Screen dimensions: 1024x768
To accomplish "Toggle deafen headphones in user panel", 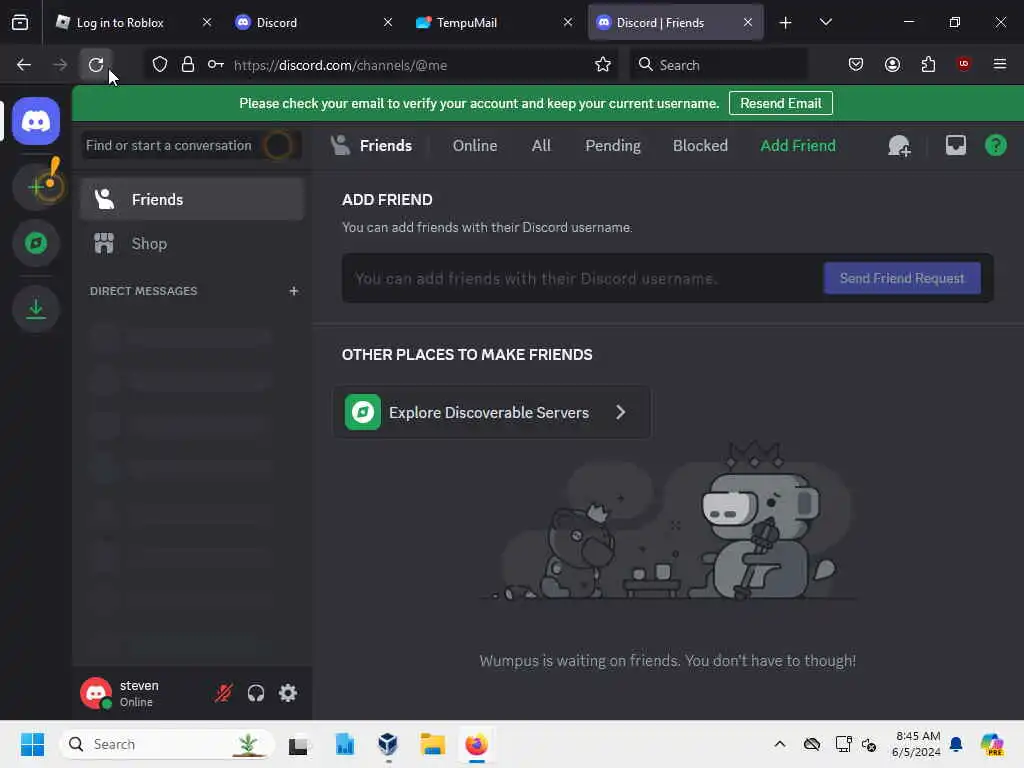I will point(256,693).
